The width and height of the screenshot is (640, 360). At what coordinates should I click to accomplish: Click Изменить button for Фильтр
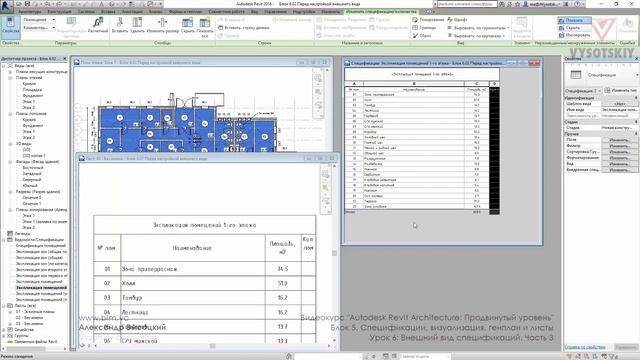pyautogui.click(x=620, y=146)
